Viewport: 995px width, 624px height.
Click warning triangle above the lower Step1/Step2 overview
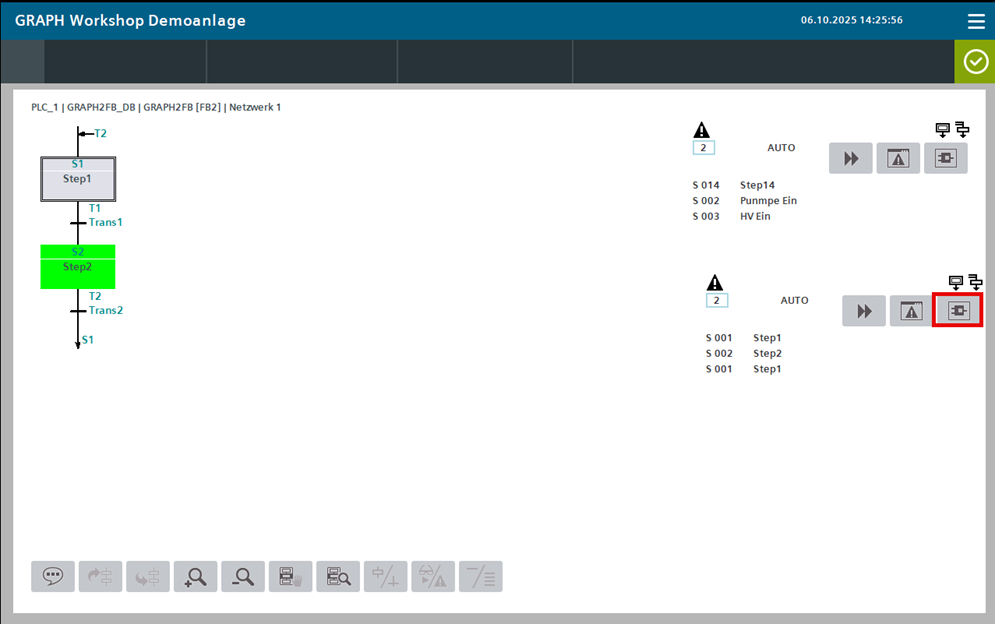click(x=715, y=282)
